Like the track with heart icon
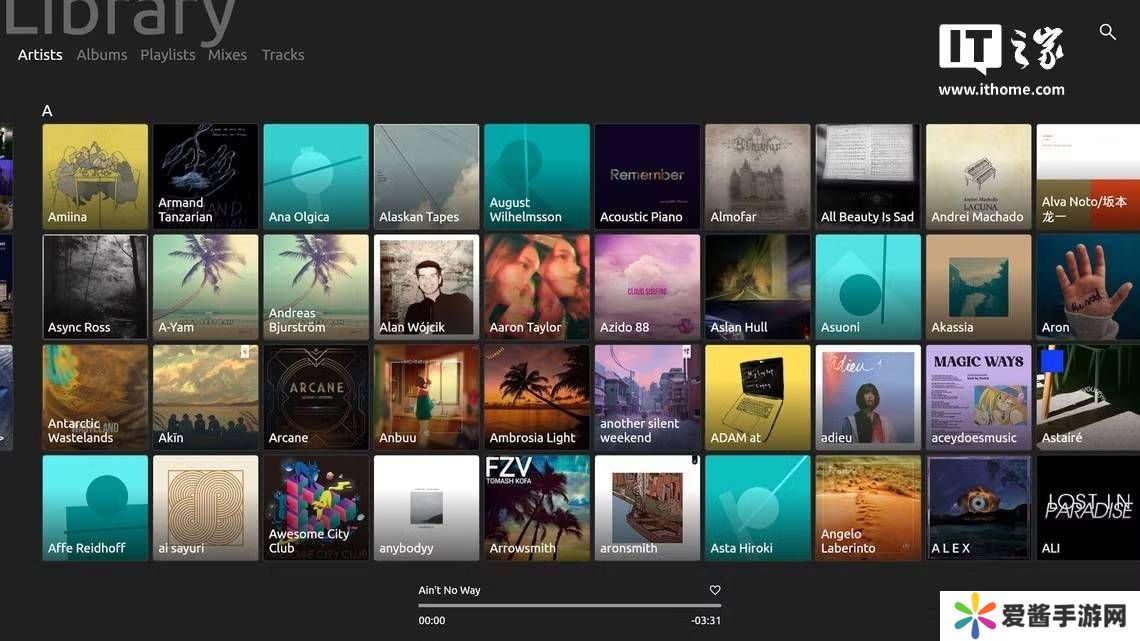The width and height of the screenshot is (1140, 641). (x=715, y=590)
